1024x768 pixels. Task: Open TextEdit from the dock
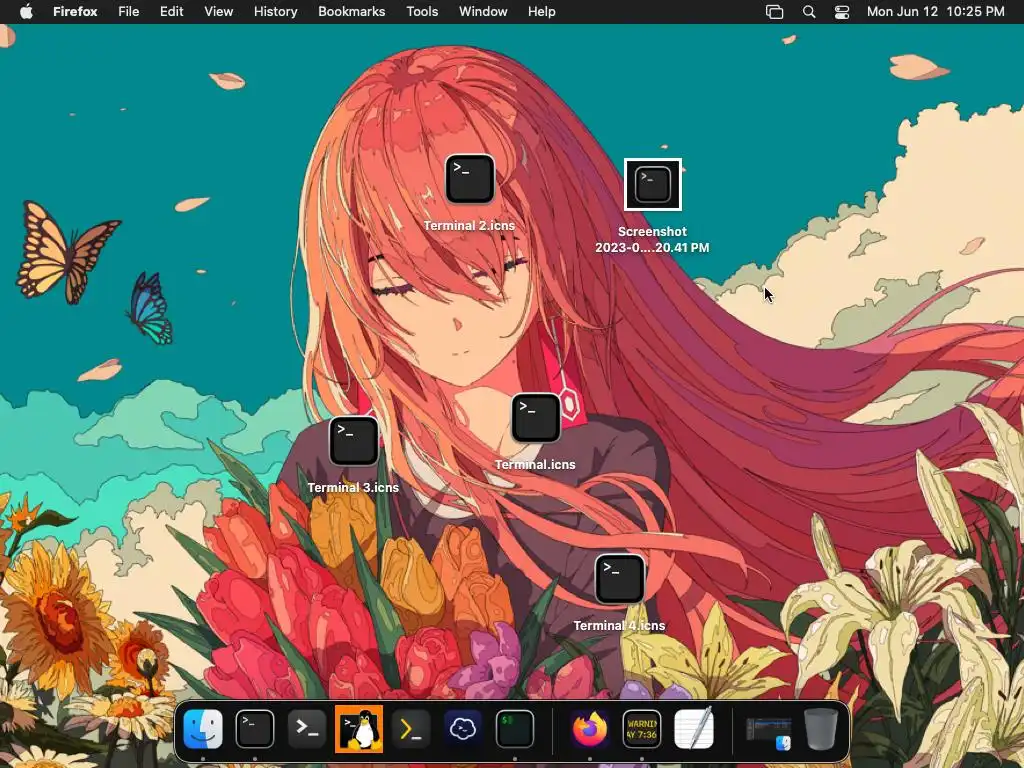pyautogui.click(x=694, y=729)
